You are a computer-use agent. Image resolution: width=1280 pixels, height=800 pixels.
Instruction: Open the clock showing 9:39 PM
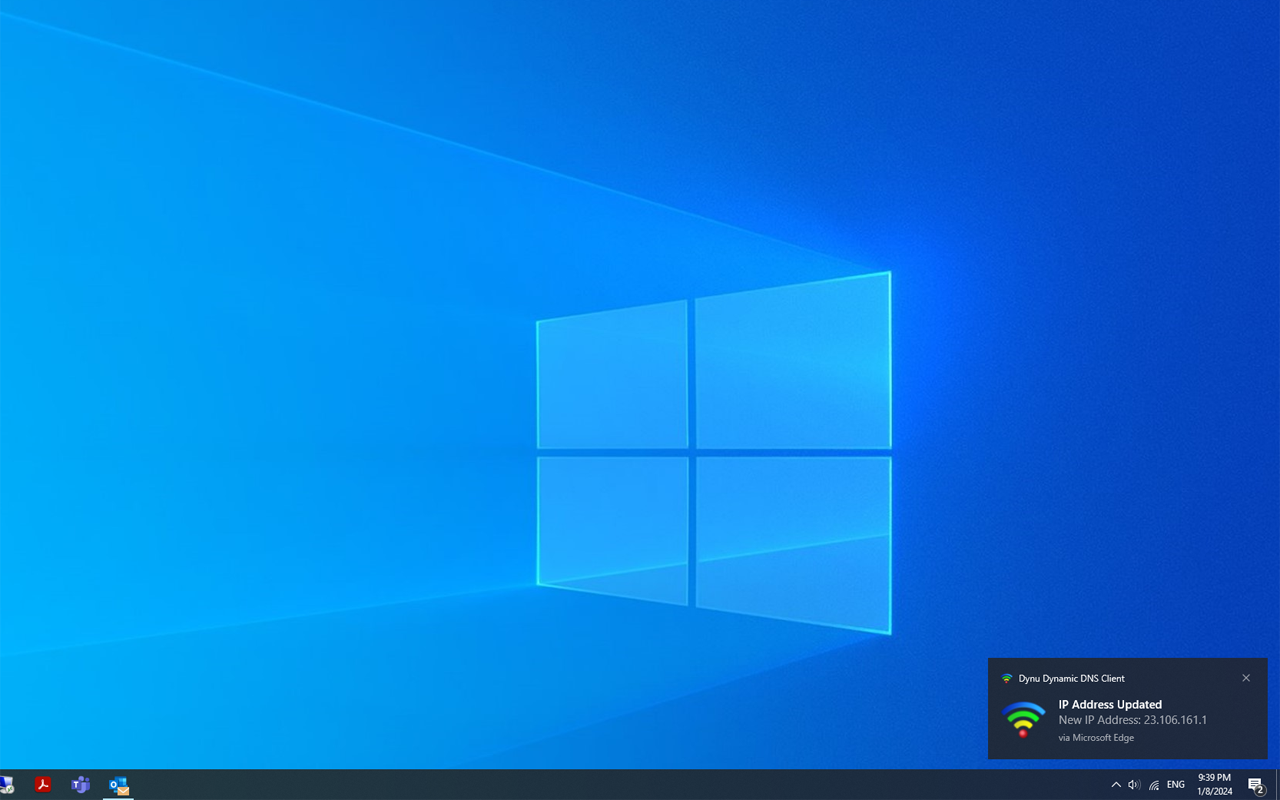tap(1214, 784)
